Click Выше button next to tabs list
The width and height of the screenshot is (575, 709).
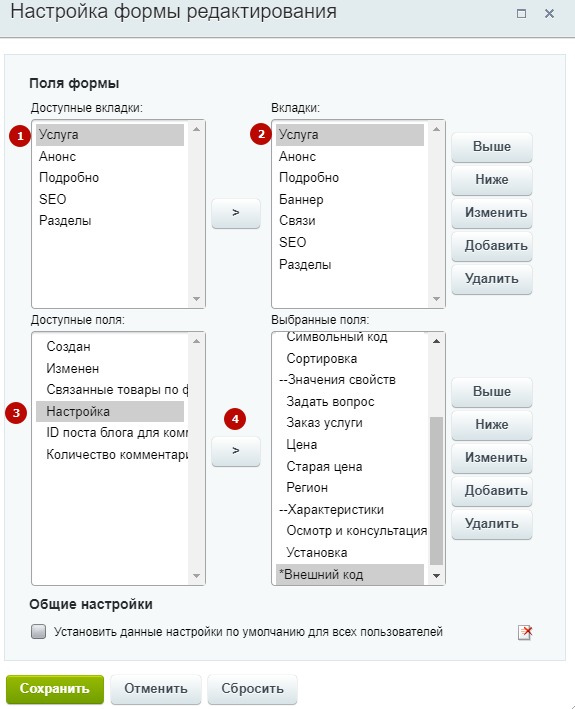point(492,147)
